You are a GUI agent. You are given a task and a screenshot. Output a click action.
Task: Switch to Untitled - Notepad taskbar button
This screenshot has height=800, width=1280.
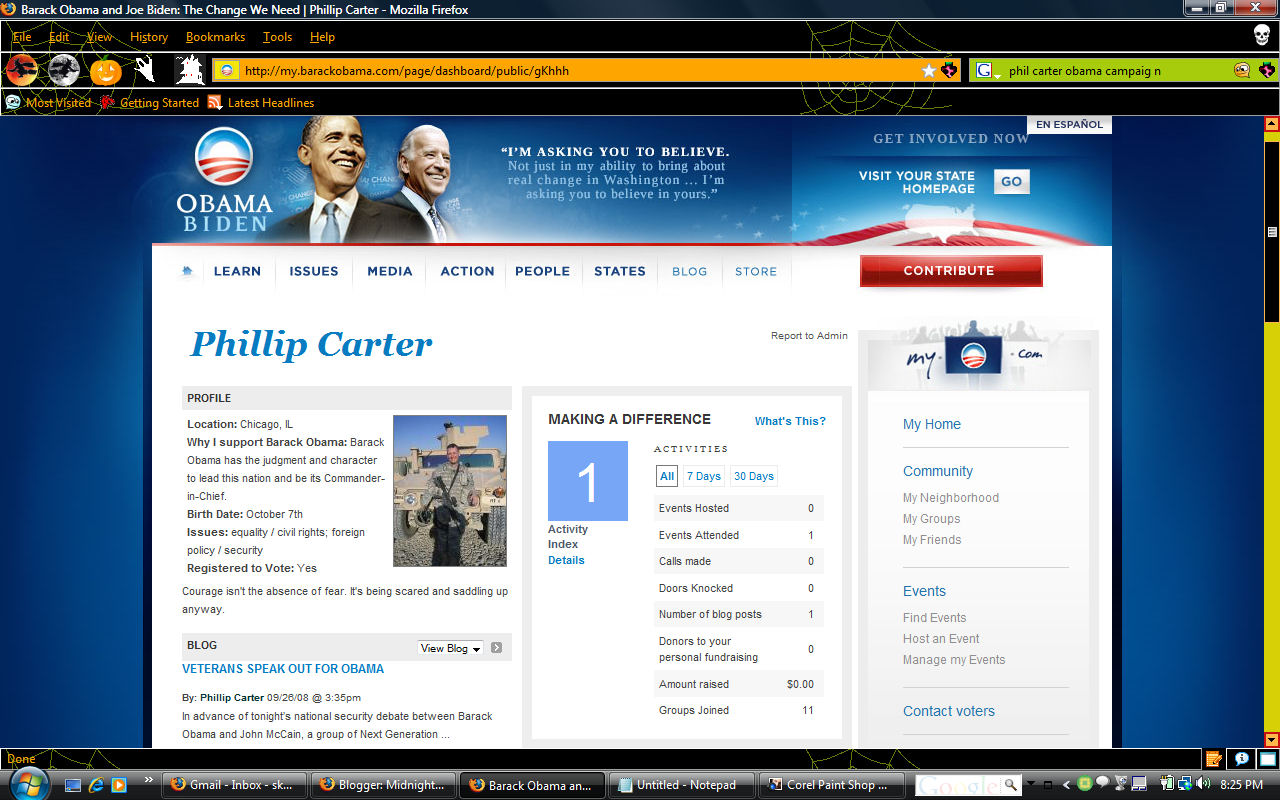coord(679,785)
